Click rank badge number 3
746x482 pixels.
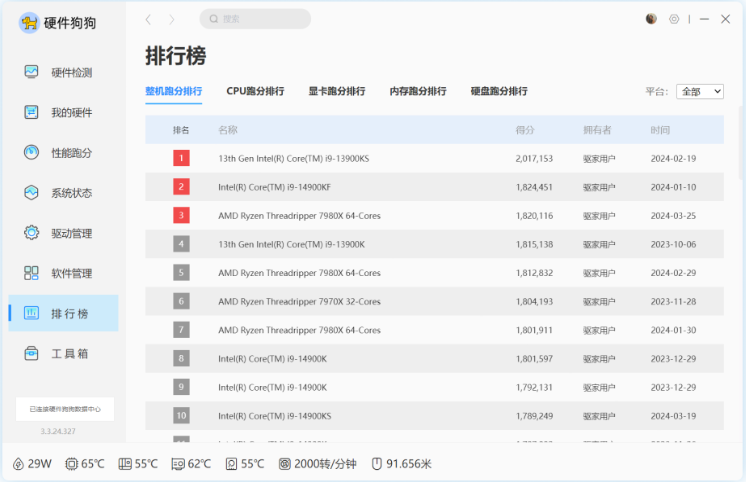point(181,215)
